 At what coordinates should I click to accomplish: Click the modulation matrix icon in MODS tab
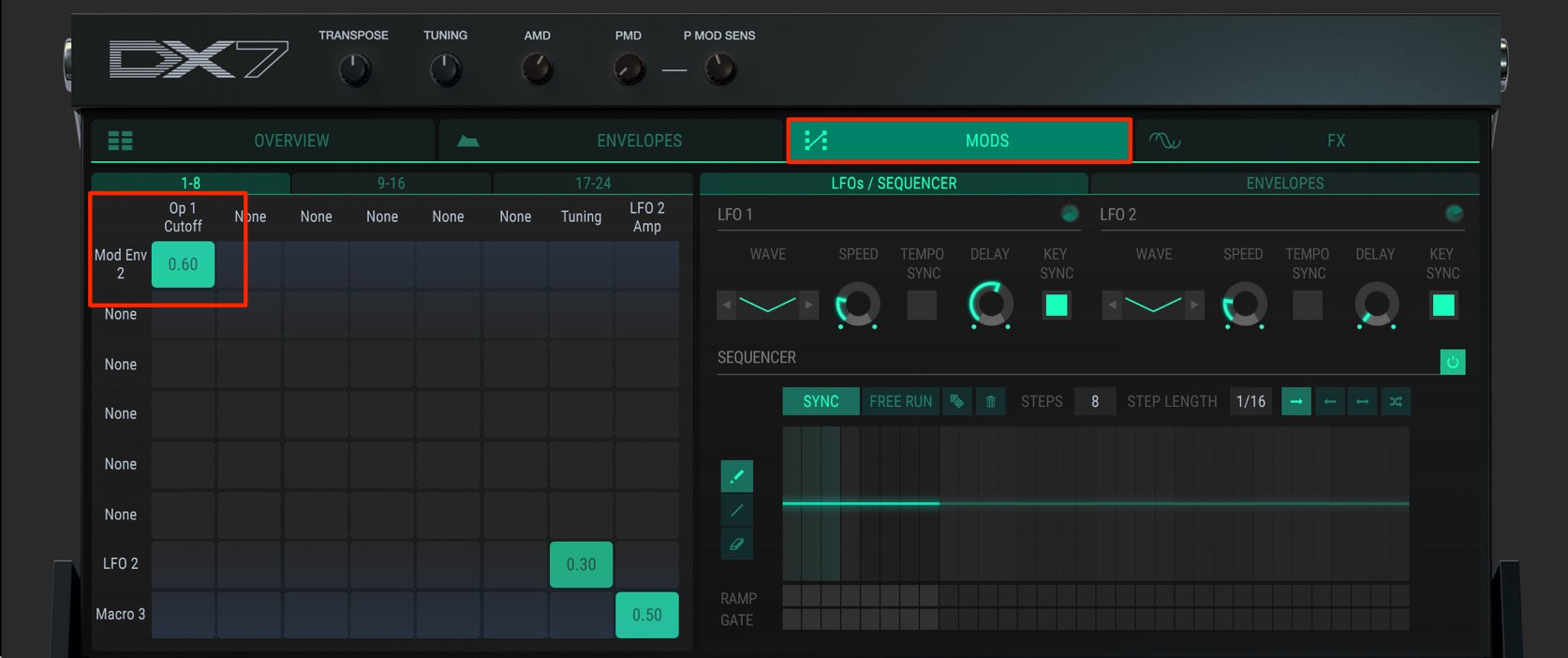[816, 141]
